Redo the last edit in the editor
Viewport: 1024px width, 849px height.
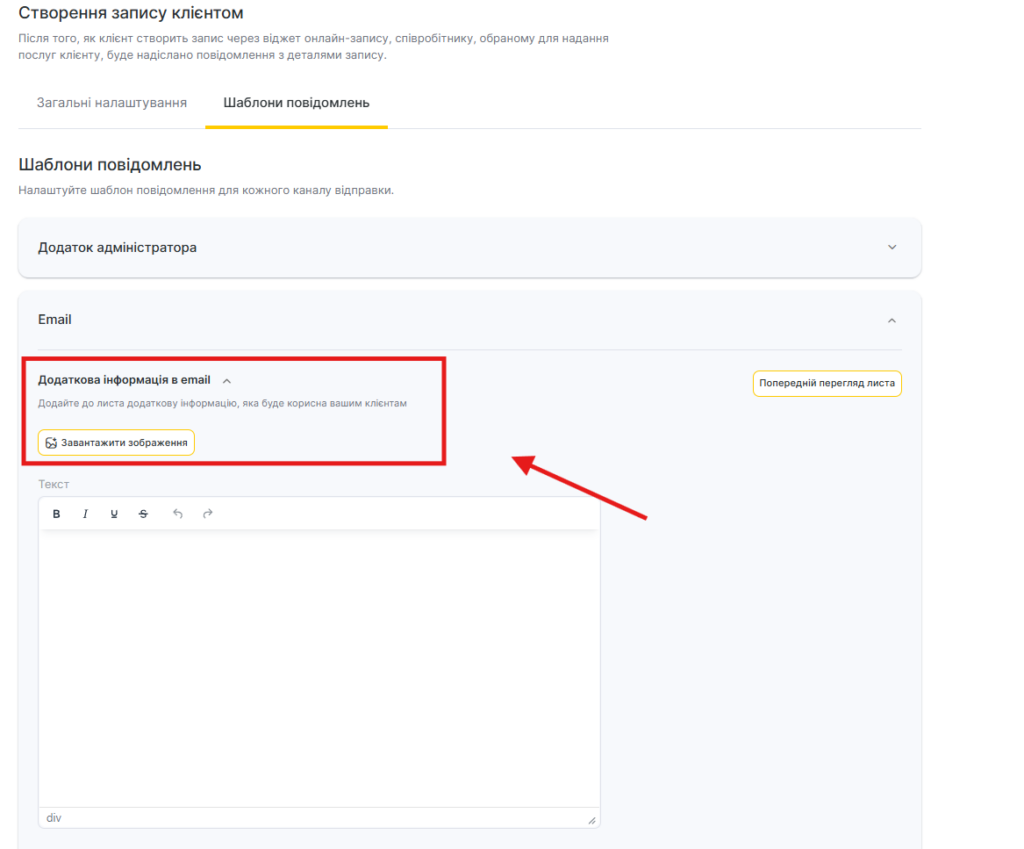tap(208, 514)
